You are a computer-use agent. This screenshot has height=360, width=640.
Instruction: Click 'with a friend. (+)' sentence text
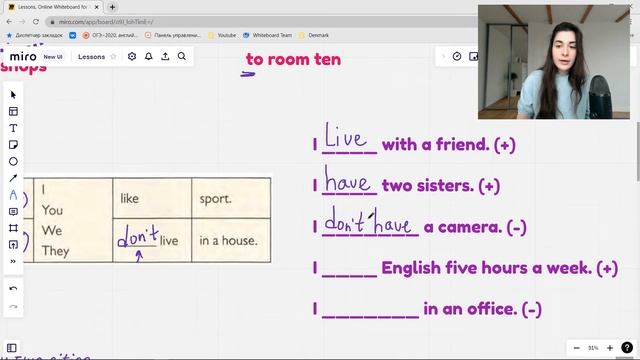(x=449, y=144)
